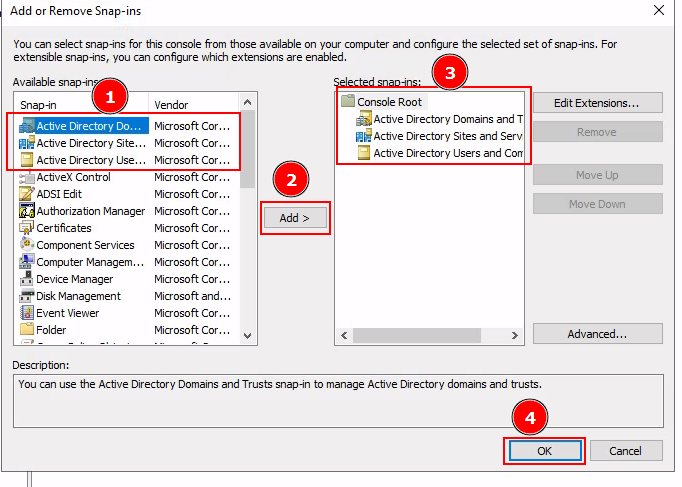Select Console Root in the selected snap-ins tree
The width and height of the screenshot is (682, 487).
pyautogui.click(x=389, y=102)
